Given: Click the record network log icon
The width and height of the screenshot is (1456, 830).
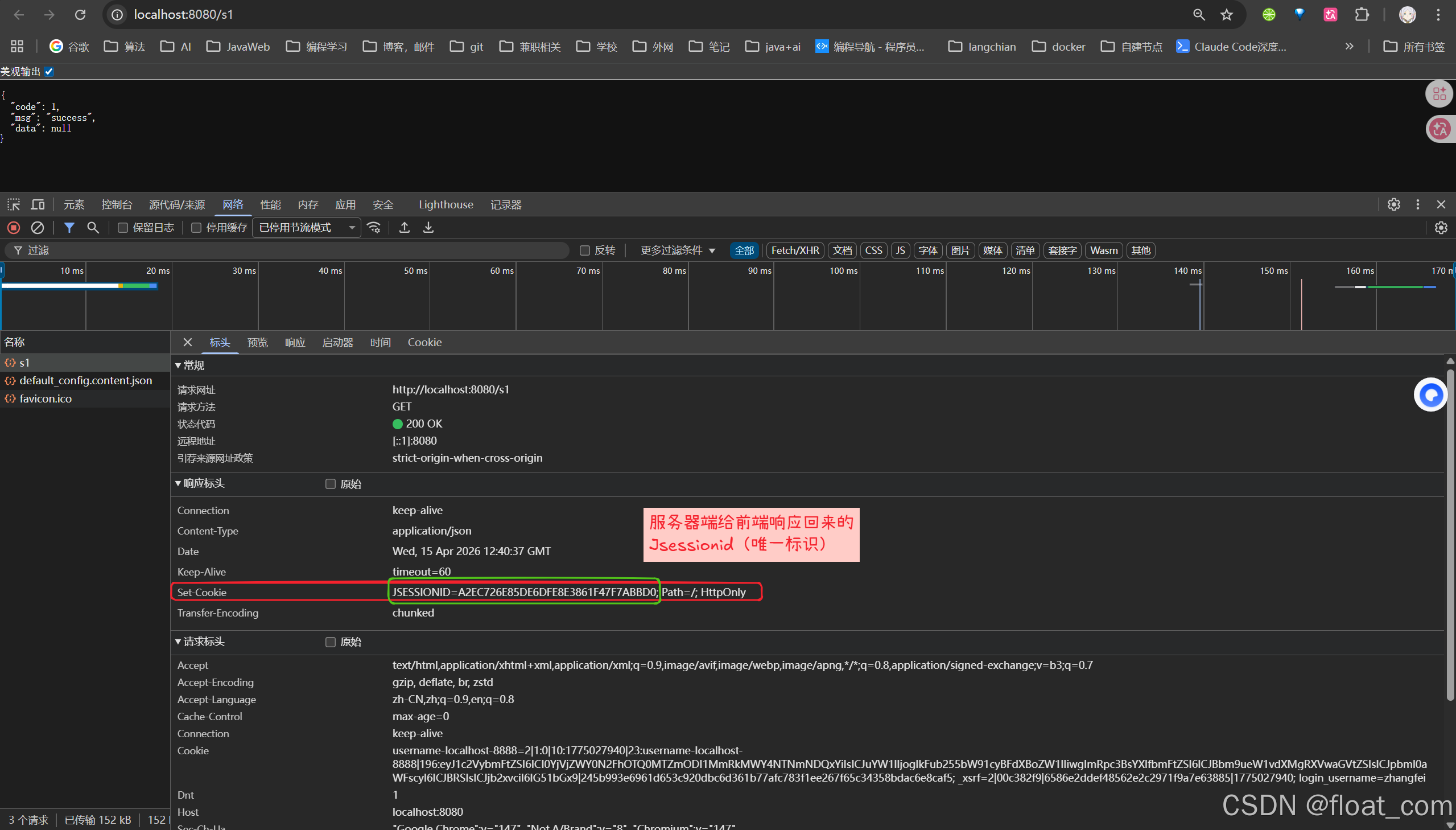Looking at the screenshot, I should (x=14, y=228).
